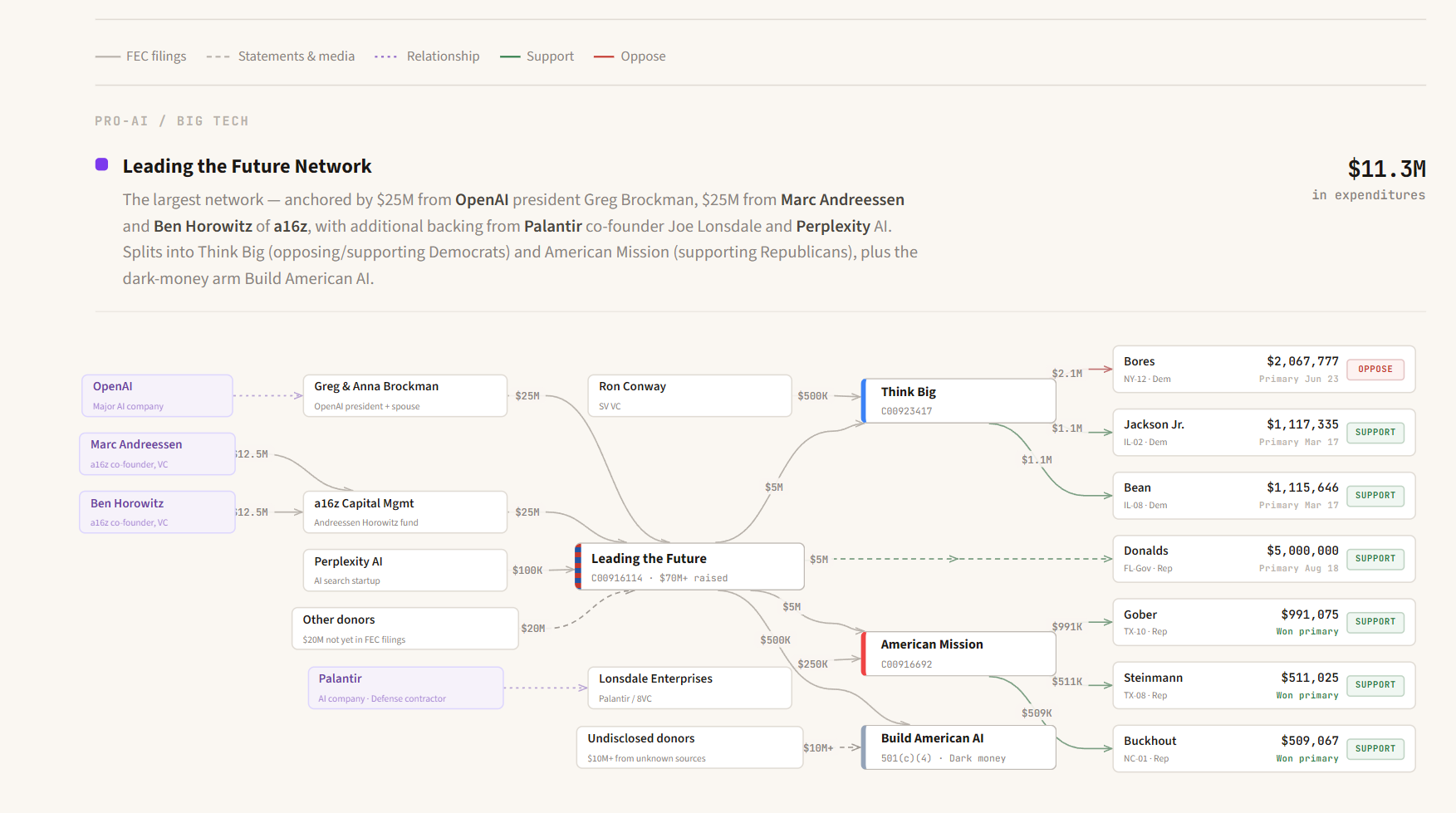Click the $11.3M expenditures total
This screenshot has width=1456, height=813.
[x=1386, y=169]
